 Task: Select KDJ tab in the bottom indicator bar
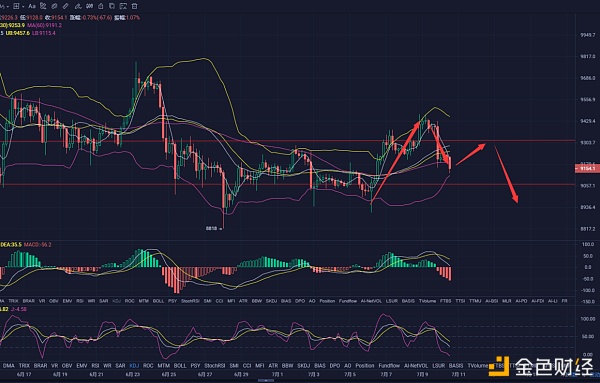134,366
